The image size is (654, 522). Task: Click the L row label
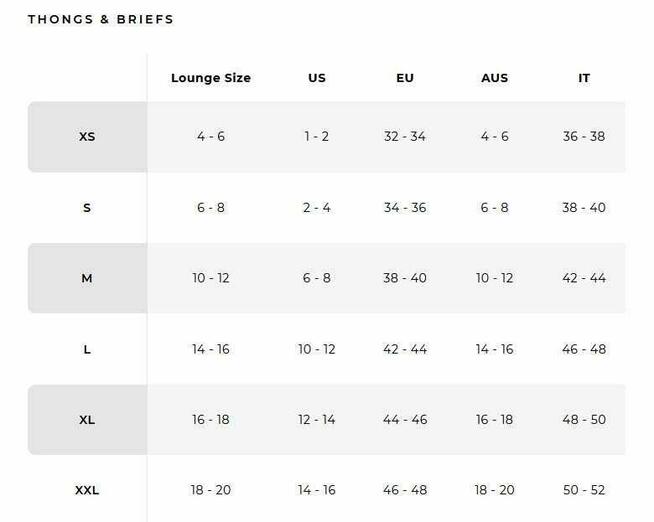coord(87,349)
